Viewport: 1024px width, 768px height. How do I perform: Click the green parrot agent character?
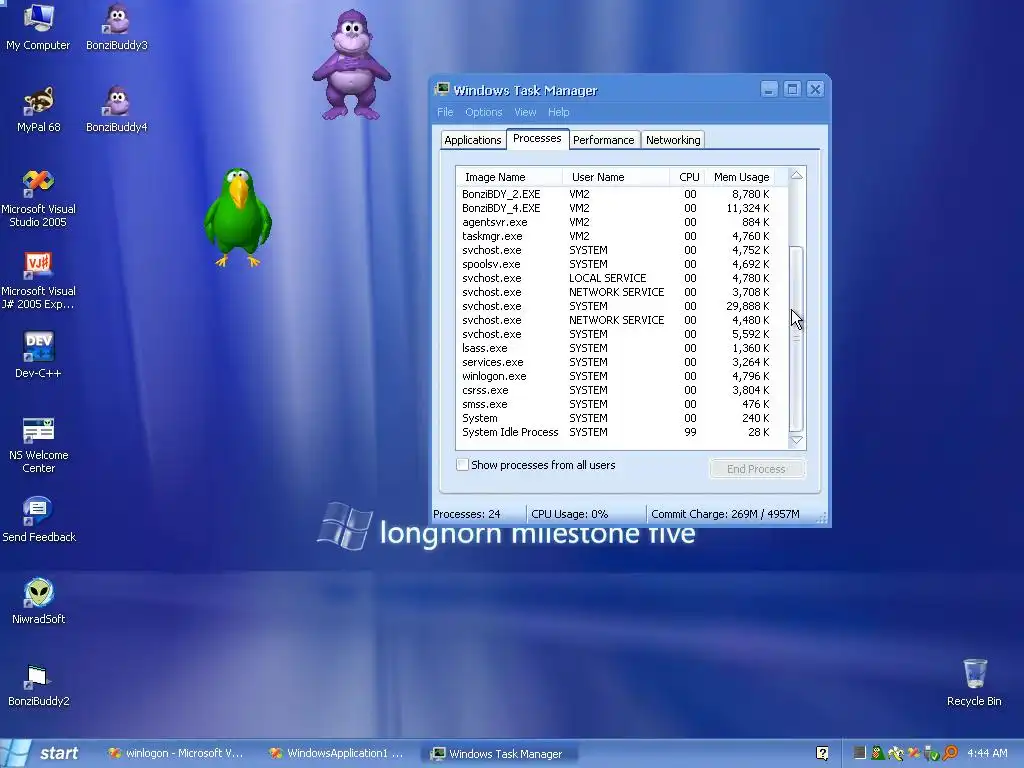pyautogui.click(x=238, y=217)
